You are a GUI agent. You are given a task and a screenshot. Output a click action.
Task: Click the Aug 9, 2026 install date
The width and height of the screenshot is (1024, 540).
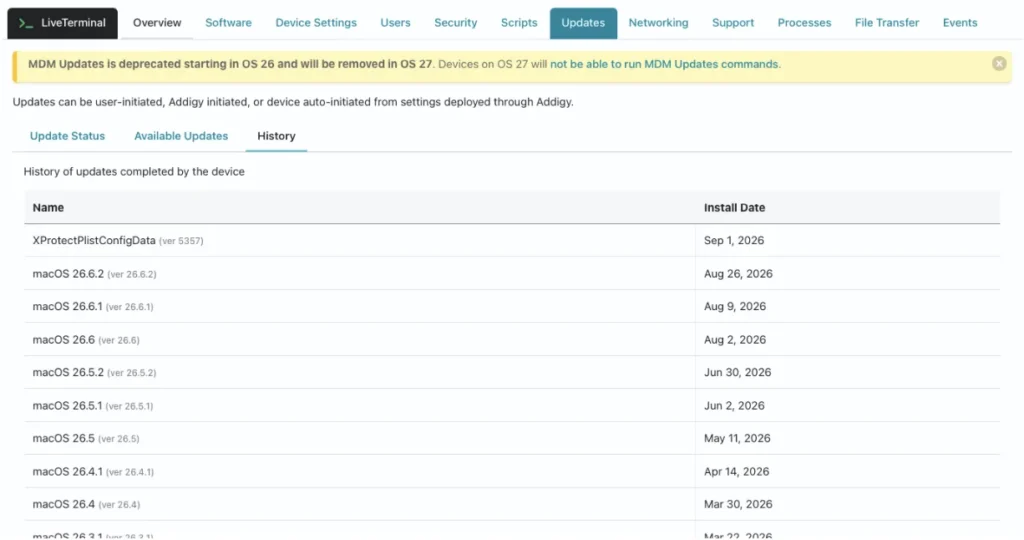(735, 306)
